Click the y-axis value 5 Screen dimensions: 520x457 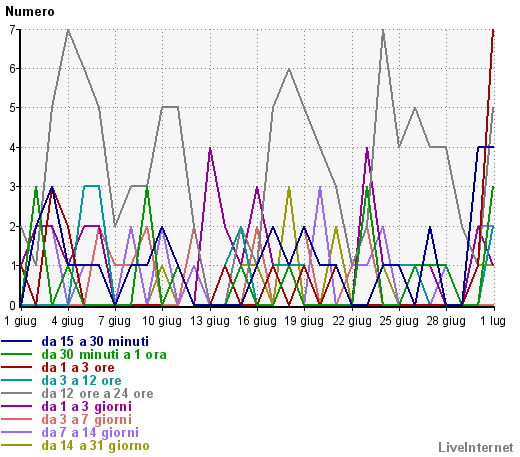pos(12,108)
